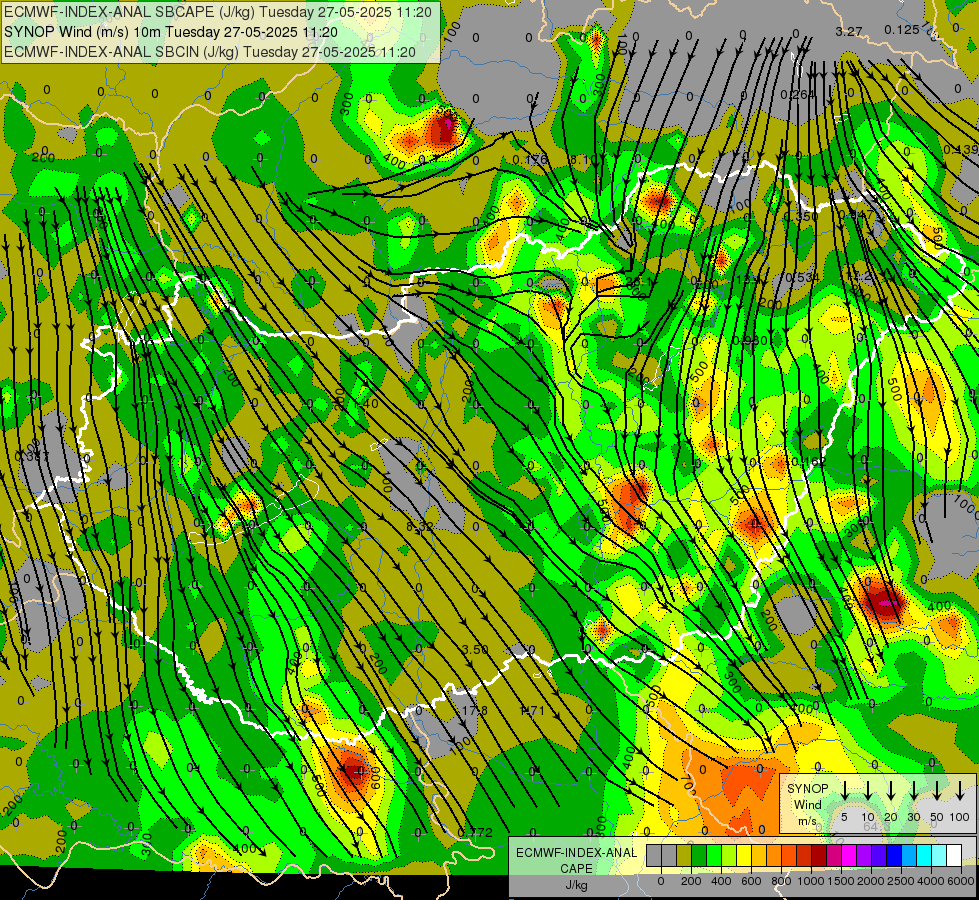This screenshot has width=979, height=900.
Task: Click the map value 0.264
Action: tap(798, 94)
